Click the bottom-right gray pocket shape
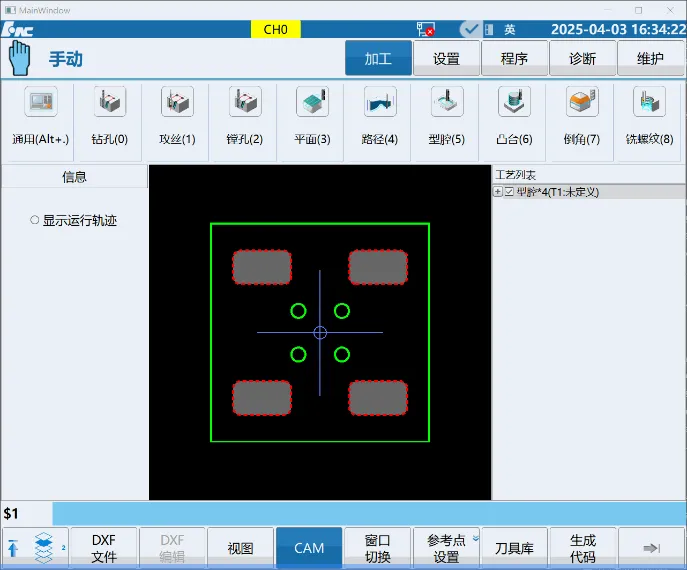 tap(378, 398)
